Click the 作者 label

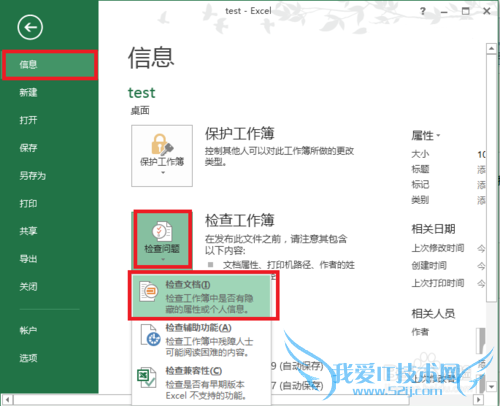point(420,332)
